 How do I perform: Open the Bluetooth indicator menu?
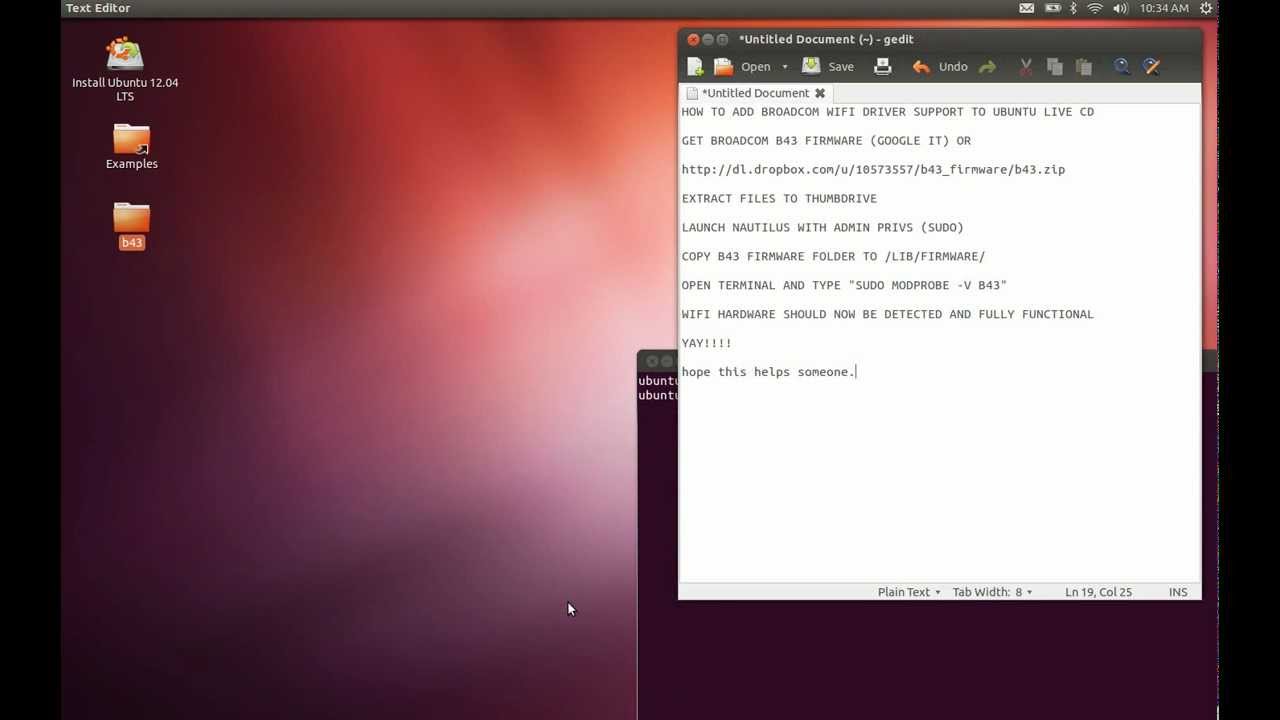(x=1073, y=8)
